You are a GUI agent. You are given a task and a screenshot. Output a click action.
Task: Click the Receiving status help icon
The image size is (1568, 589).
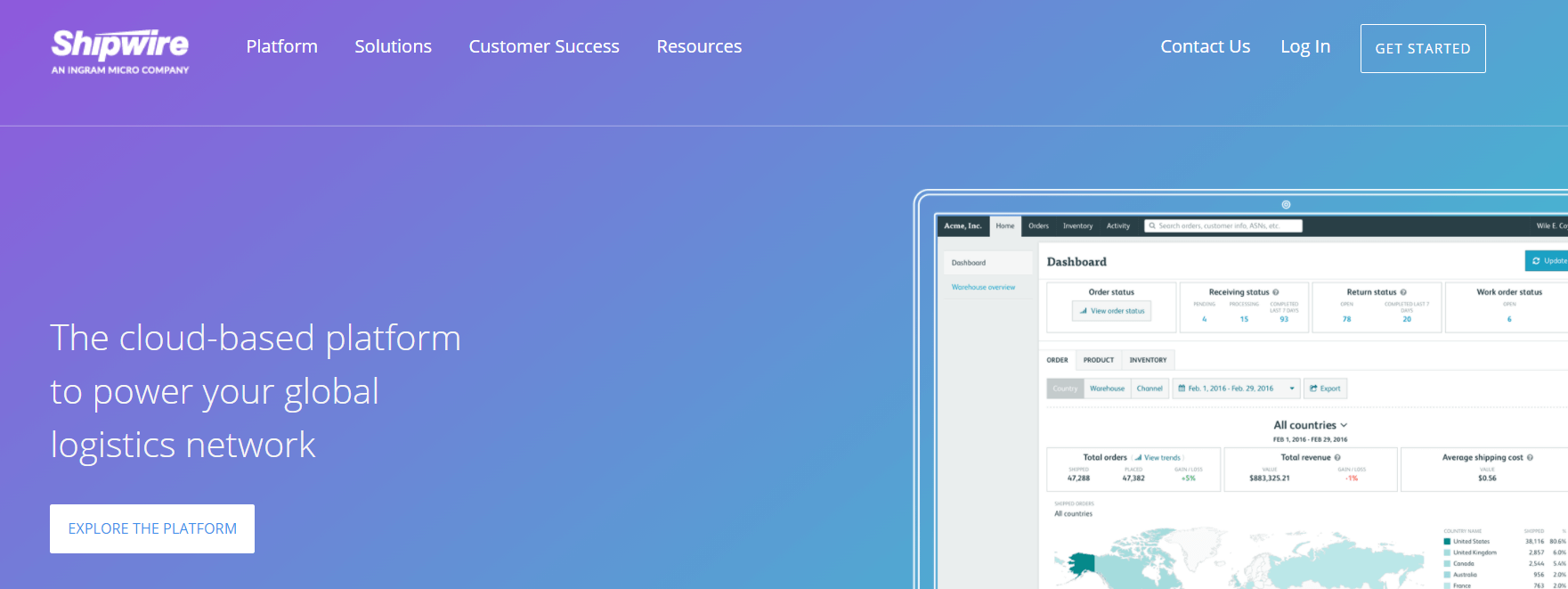click(1276, 292)
